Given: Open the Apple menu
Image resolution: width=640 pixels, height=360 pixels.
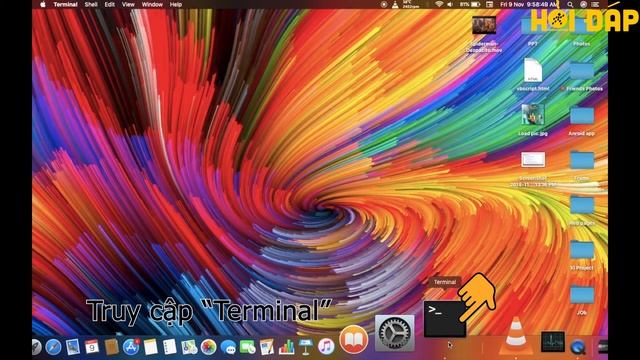Looking at the screenshot, I should point(43,4).
